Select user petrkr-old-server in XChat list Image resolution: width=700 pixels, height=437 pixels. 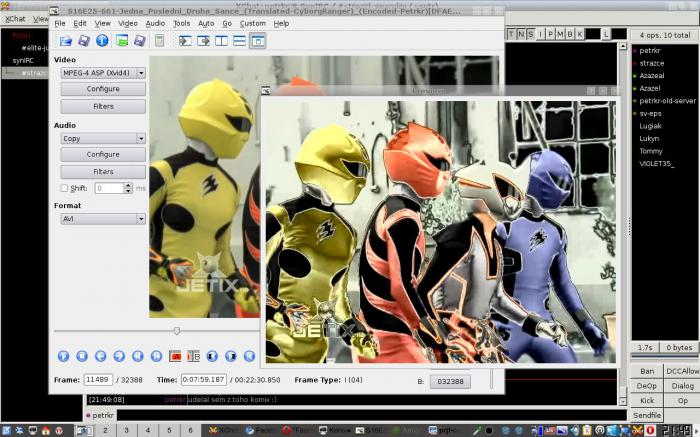pyautogui.click(x=667, y=100)
